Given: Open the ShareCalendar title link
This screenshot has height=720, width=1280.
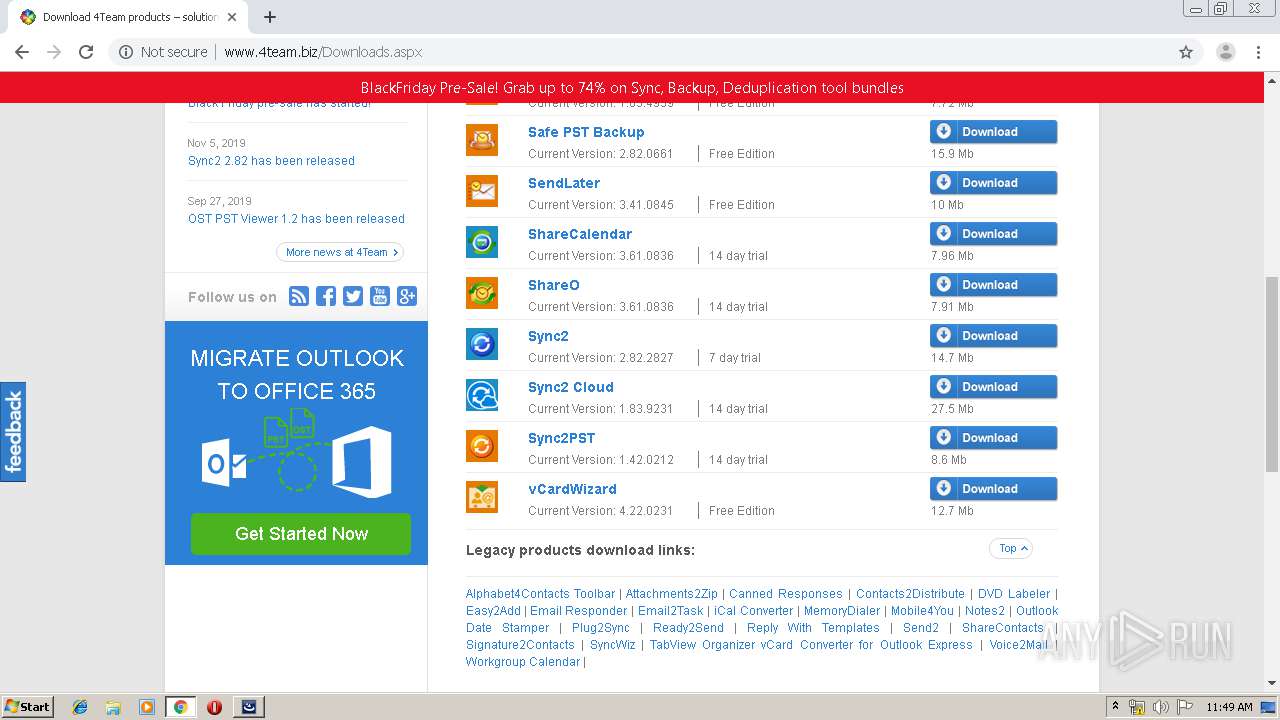Looking at the screenshot, I should pos(580,234).
